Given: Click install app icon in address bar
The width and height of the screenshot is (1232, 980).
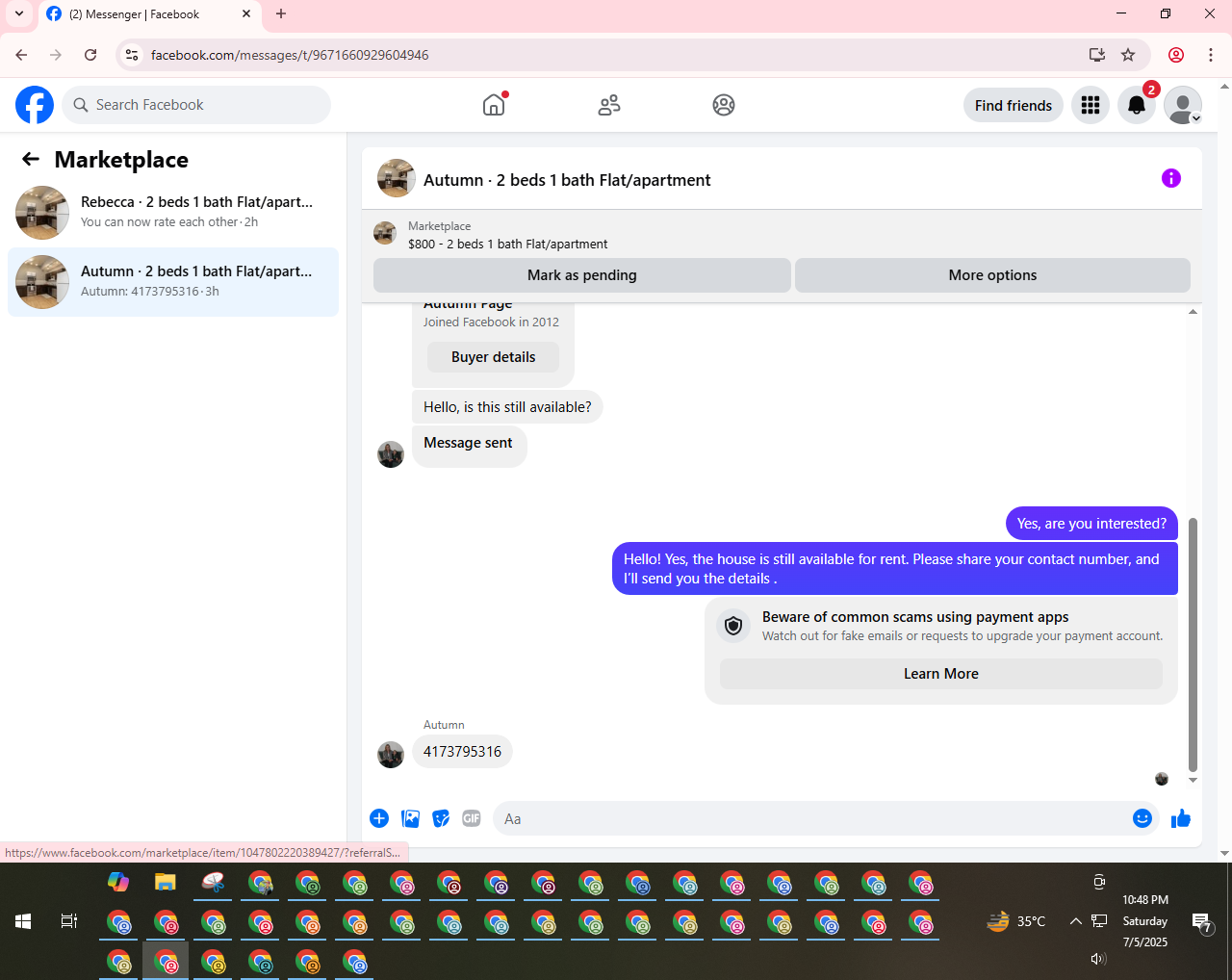Looking at the screenshot, I should click(x=1096, y=55).
